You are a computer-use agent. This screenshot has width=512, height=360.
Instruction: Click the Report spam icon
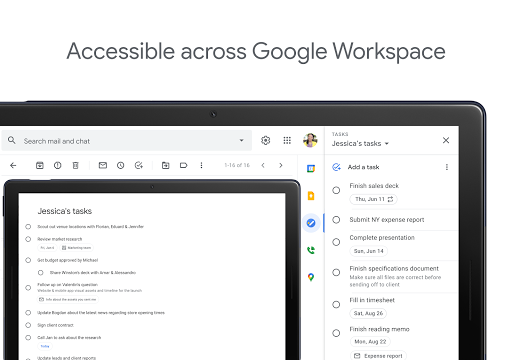coord(58,165)
